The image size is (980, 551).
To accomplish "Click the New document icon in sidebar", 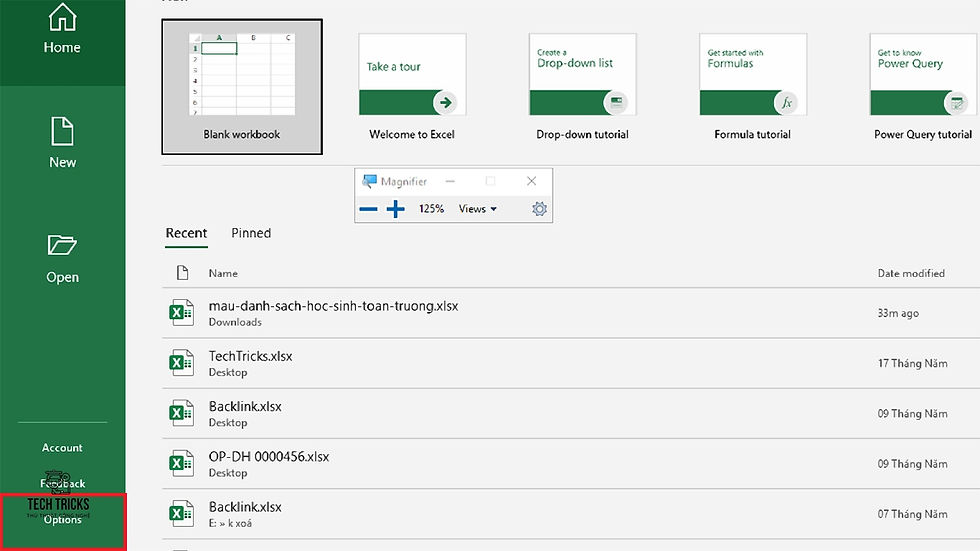I will pos(62,131).
